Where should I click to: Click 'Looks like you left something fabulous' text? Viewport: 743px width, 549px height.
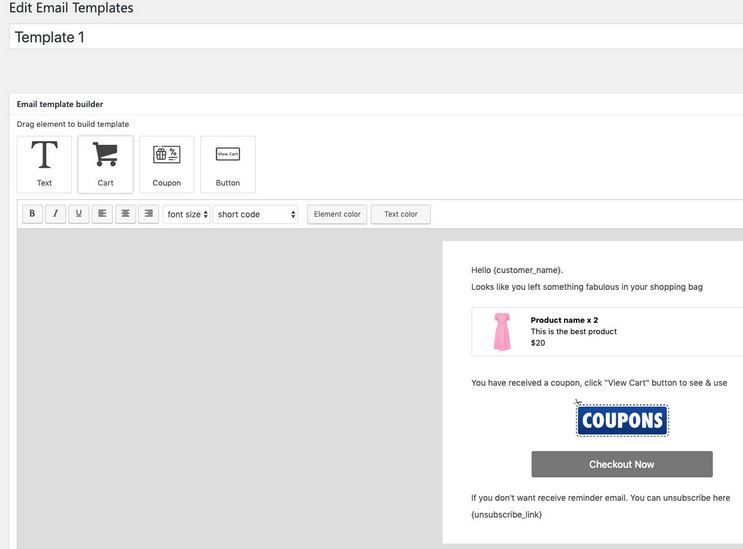pos(587,287)
